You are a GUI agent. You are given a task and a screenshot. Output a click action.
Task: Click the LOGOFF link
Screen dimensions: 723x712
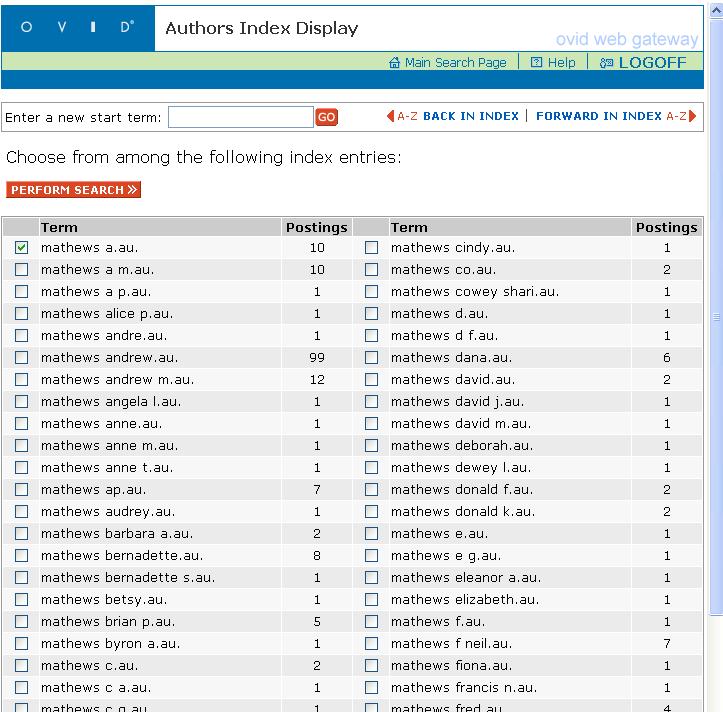pos(652,62)
